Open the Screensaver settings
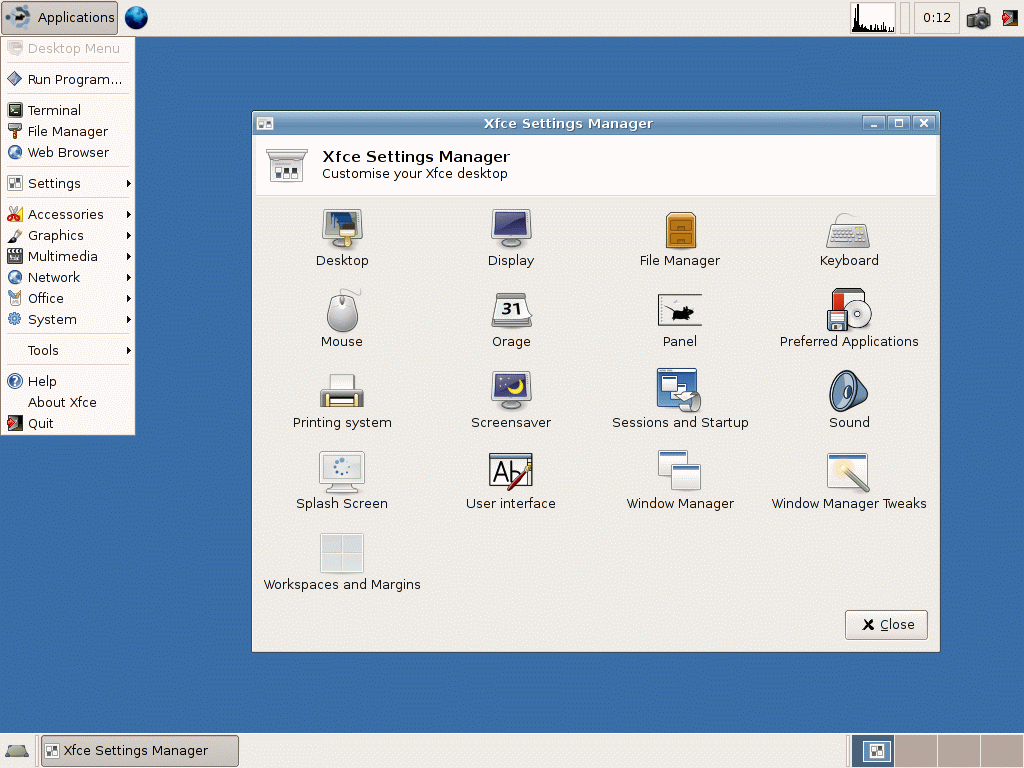The height and width of the screenshot is (768, 1024). tap(511, 391)
